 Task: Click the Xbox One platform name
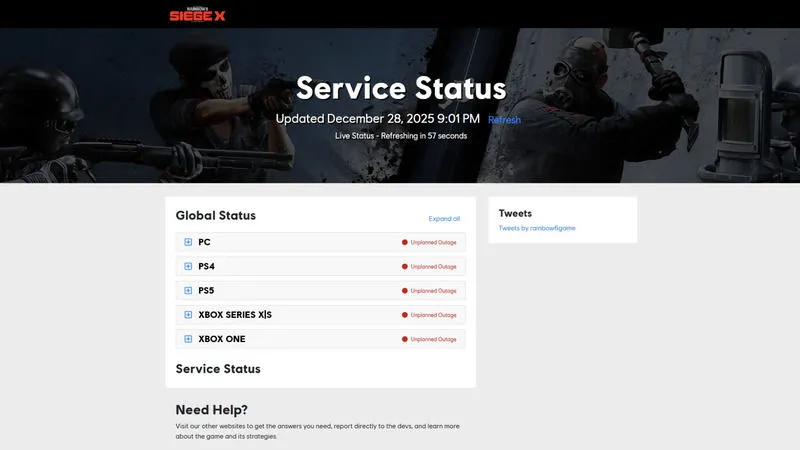tap(221, 339)
